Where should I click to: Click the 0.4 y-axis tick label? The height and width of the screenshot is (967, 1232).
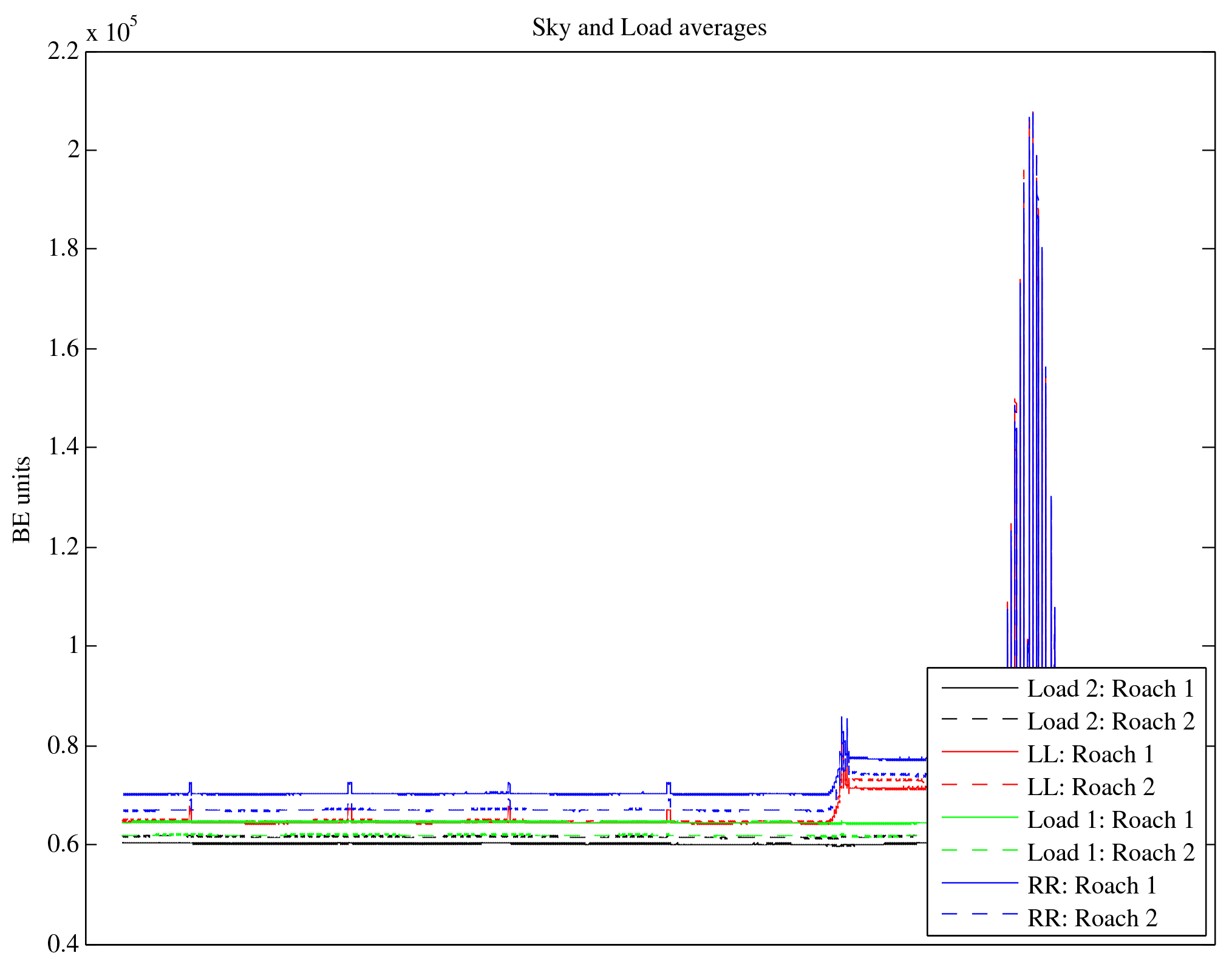(x=64, y=944)
